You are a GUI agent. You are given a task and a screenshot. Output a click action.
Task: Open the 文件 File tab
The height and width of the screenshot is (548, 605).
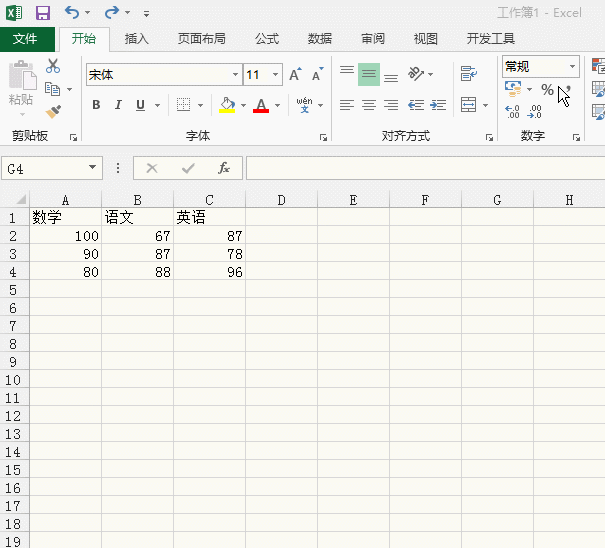point(27,39)
